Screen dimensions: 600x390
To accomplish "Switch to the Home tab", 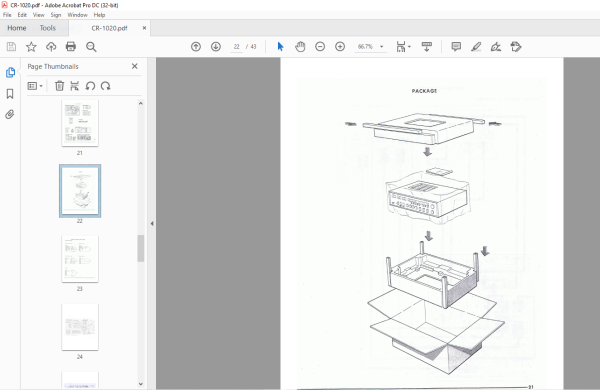I will click(17, 28).
